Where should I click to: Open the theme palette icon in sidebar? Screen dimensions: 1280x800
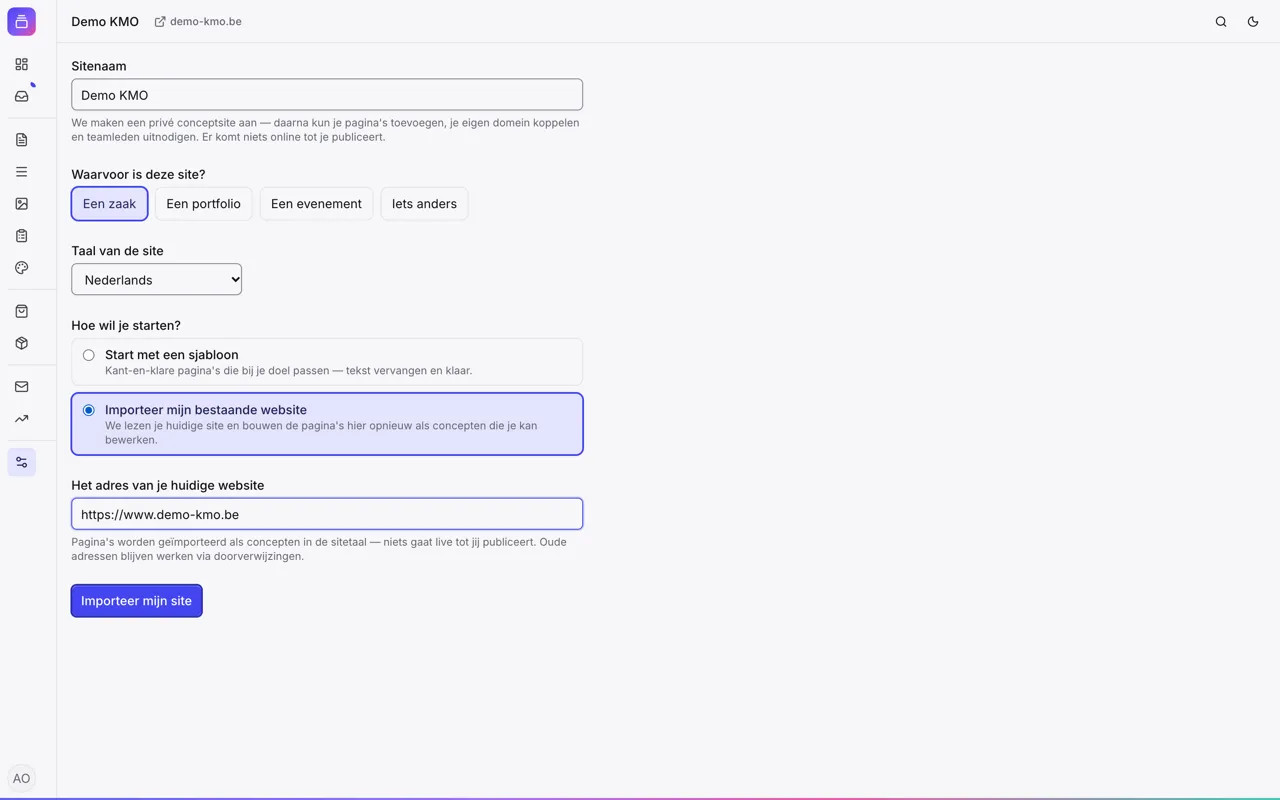coord(21,268)
